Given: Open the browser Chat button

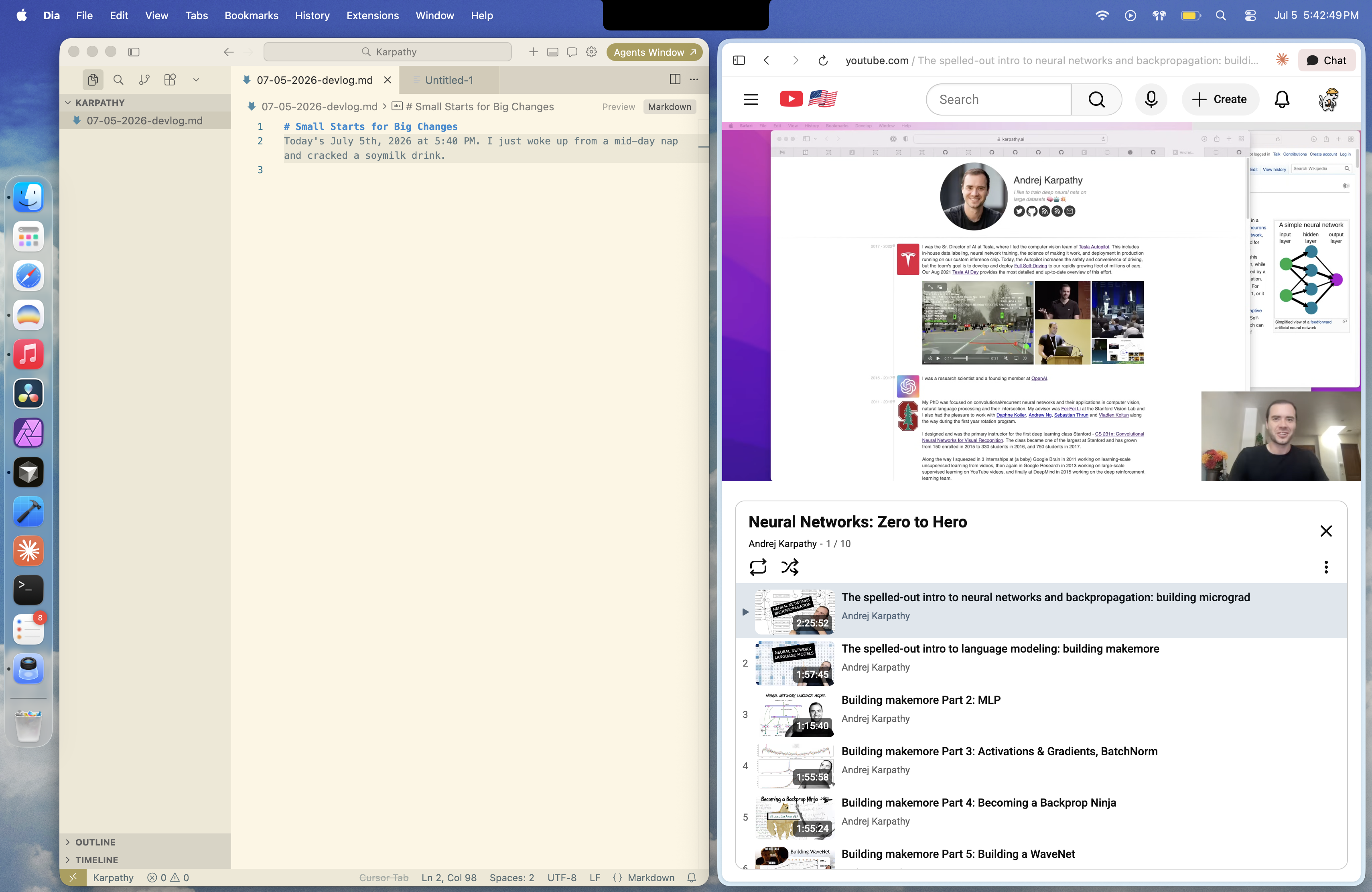Looking at the screenshot, I should point(1326,61).
